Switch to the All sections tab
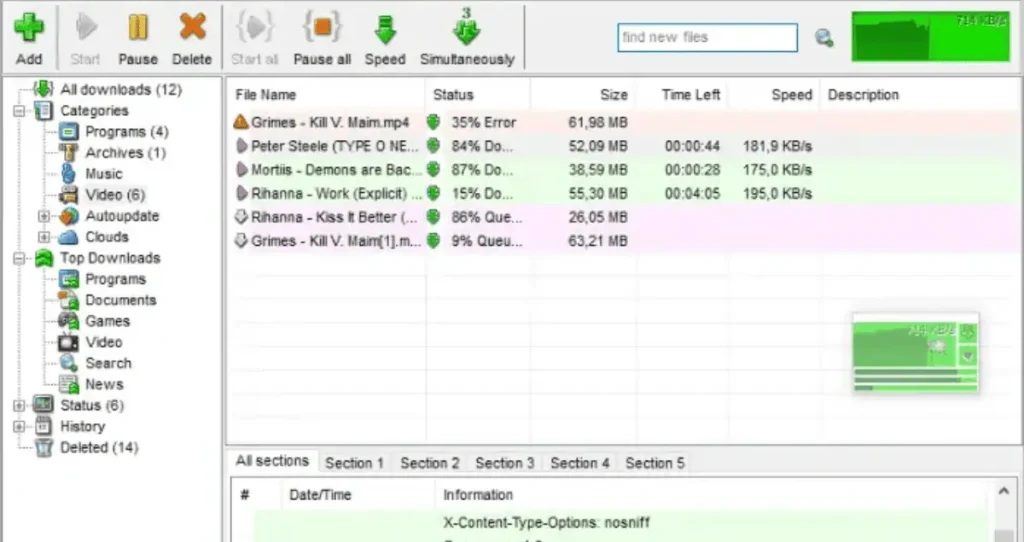The width and height of the screenshot is (1024, 542). click(272, 461)
